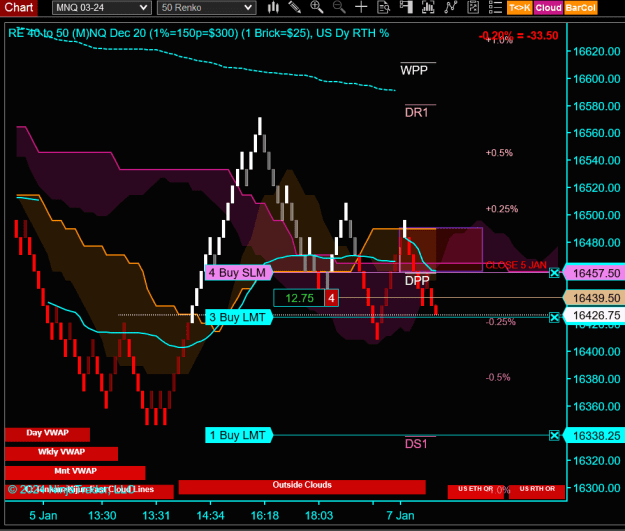Viewport: 625px width, 531px height.
Task: Open the bar style candlestick menu
Action: [x=273, y=7]
